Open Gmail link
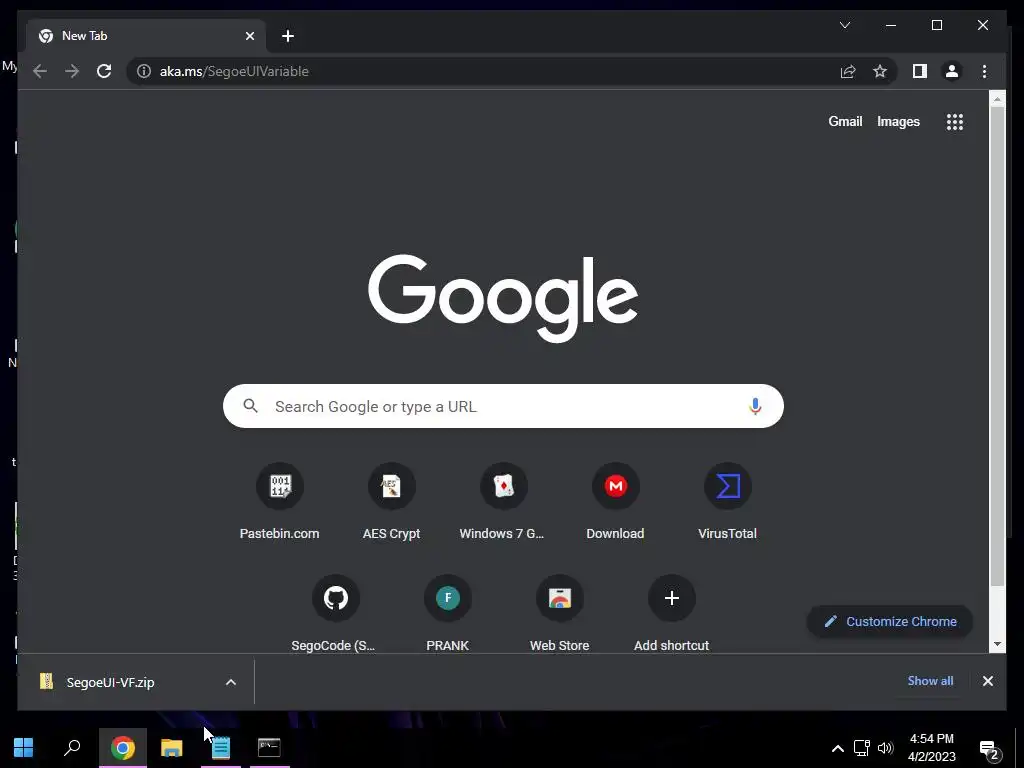Viewport: 1024px width, 768px height. pos(845,121)
